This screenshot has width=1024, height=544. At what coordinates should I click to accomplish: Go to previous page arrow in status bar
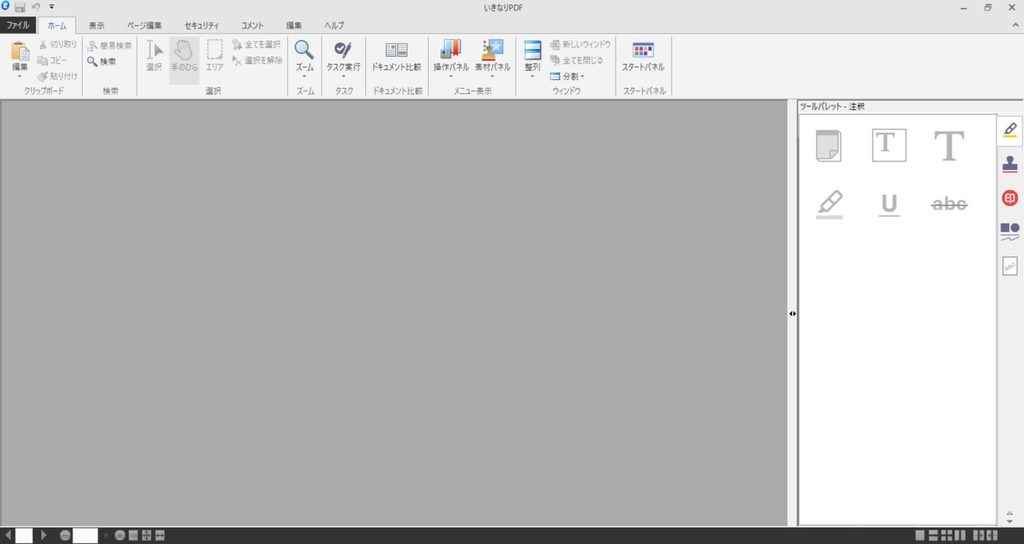(8, 536)
